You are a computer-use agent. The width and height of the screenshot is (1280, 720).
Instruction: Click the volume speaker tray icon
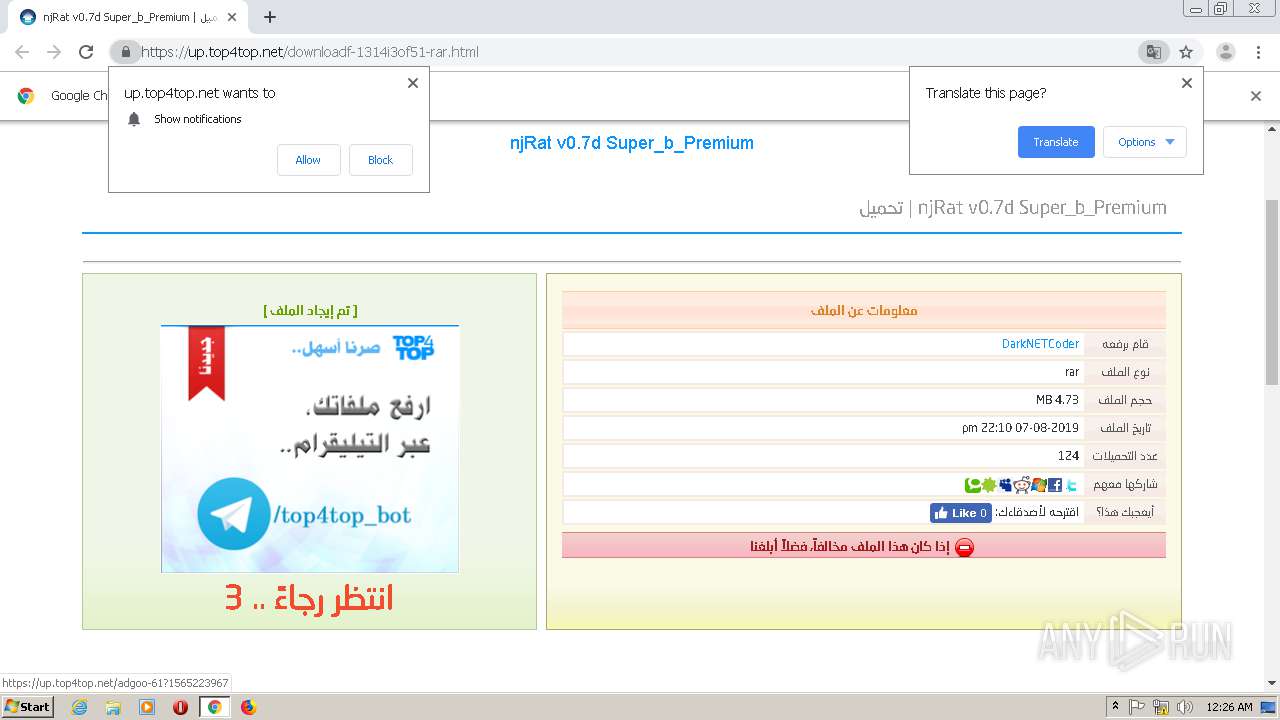[1184, 707]
